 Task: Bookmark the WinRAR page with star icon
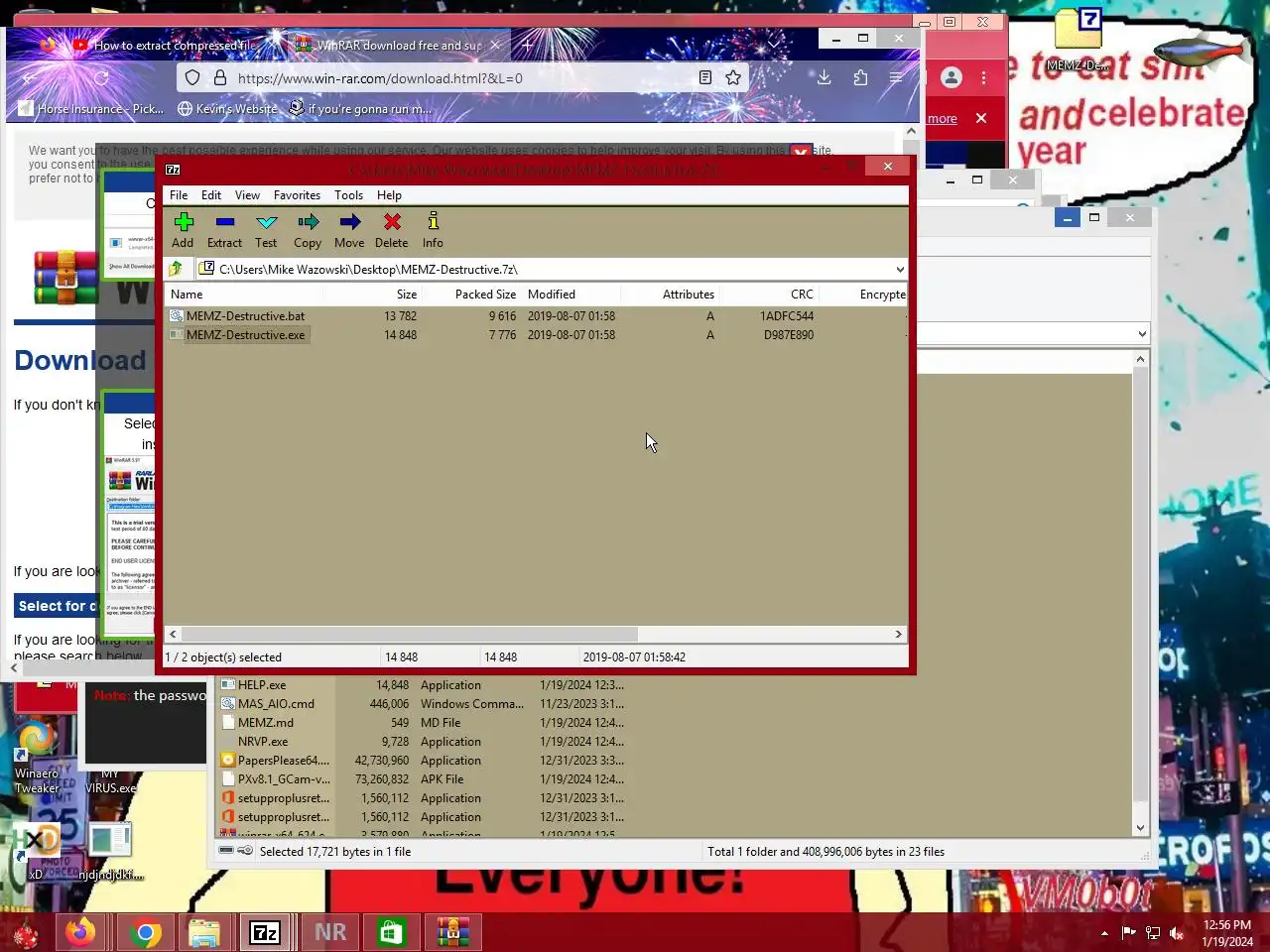coord(733,77)
